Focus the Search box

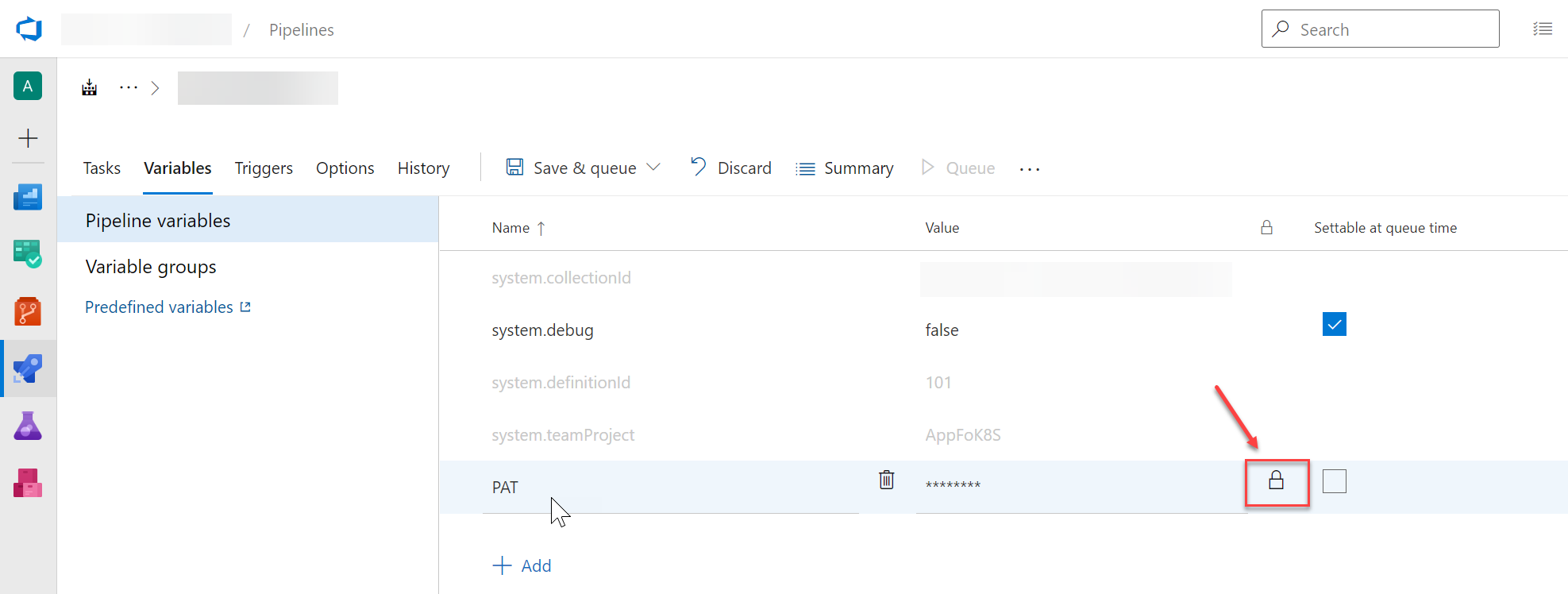pyautogui.click(x=1380, y=29)
